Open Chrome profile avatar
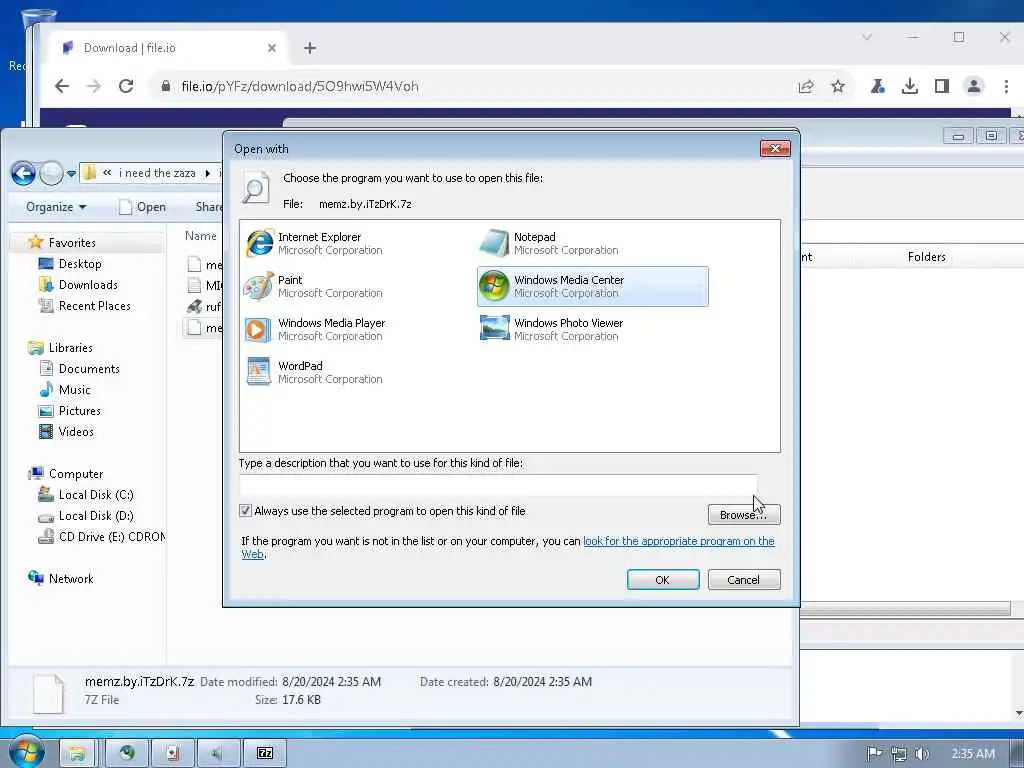1024x768 pixels. click(974, 86)
